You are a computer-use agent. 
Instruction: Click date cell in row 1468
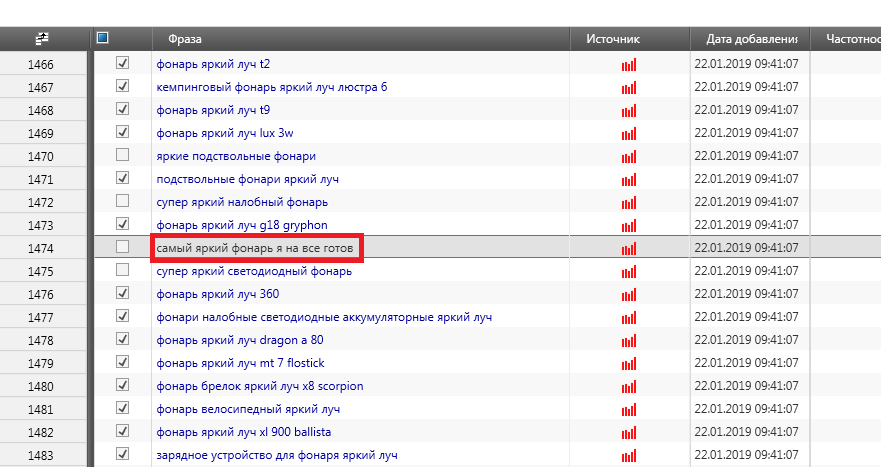(746, 110)
